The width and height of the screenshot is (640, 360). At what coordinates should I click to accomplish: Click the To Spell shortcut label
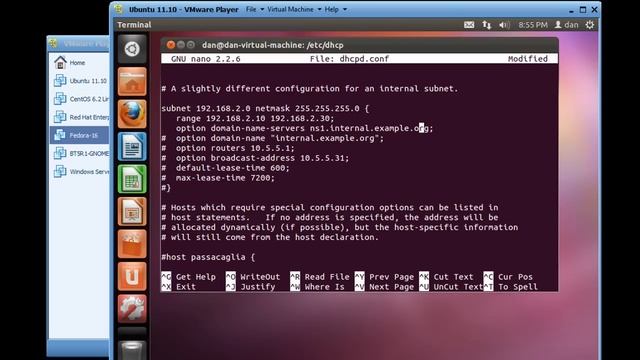[518, 287]
